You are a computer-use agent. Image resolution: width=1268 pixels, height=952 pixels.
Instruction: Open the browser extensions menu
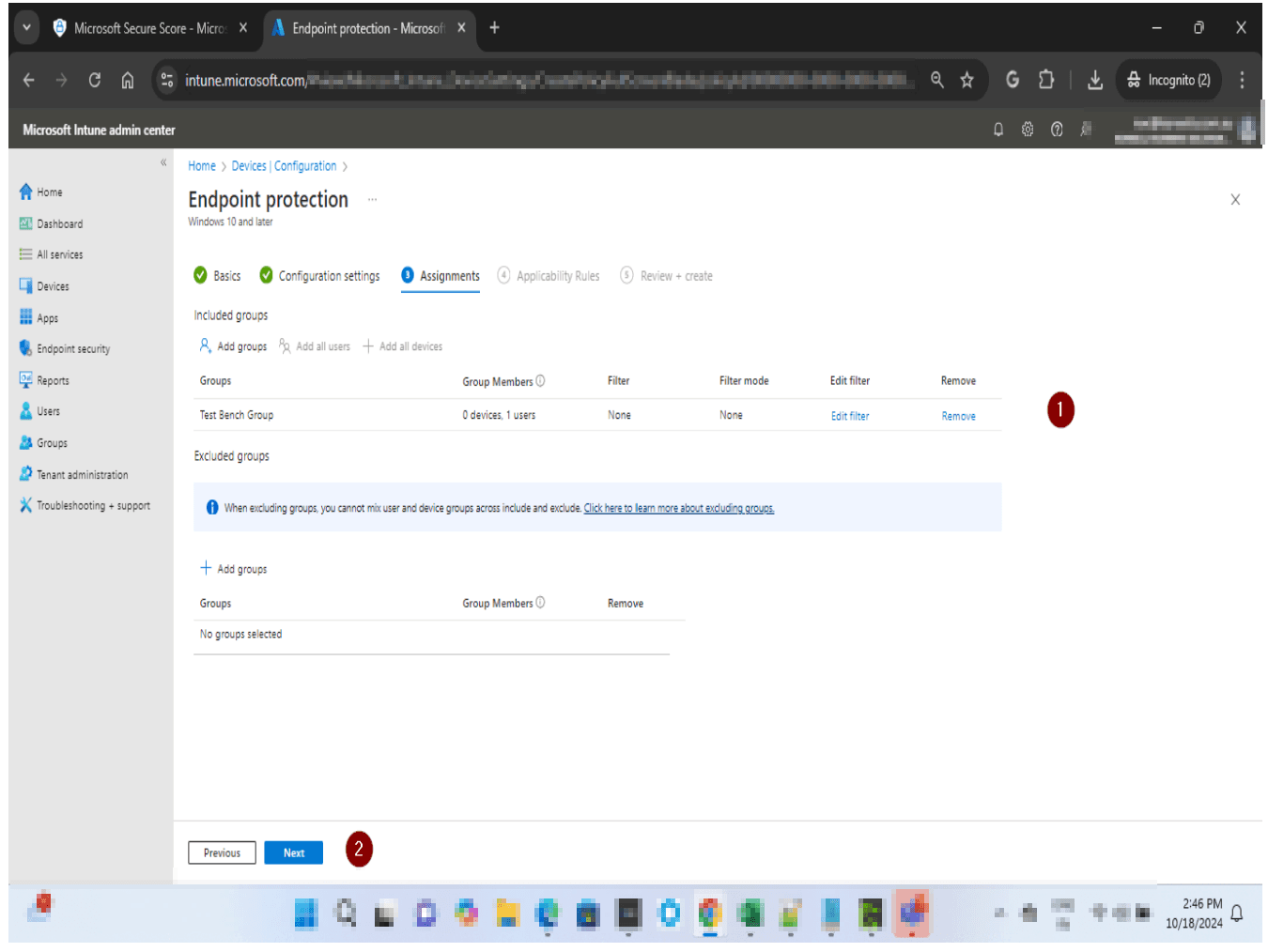pyautogui.click(x=1046, y=81)
